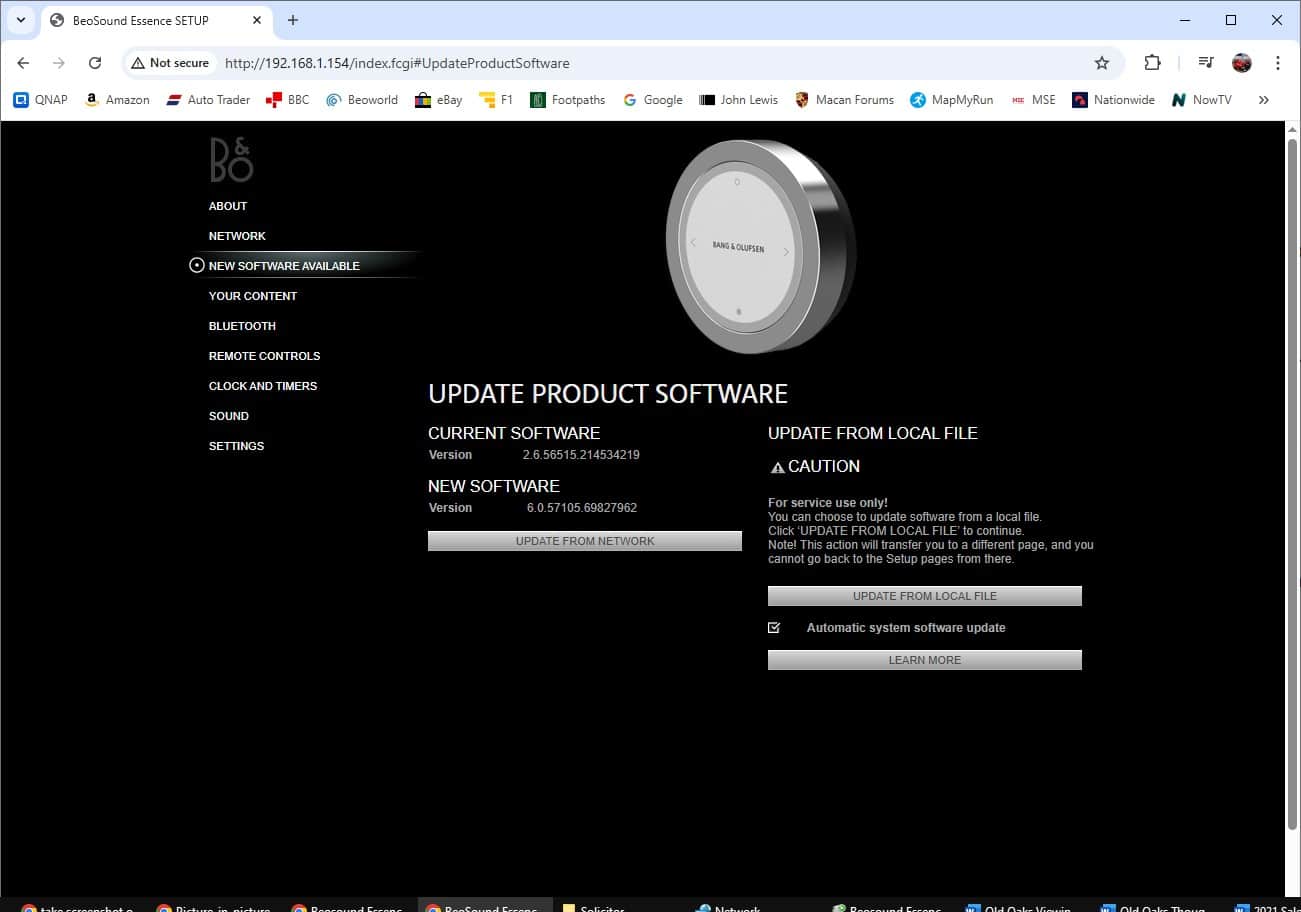Viewport: 1301px width, 912px height.
Task: Open the Nationwide bookmark
Action: 1113,100
